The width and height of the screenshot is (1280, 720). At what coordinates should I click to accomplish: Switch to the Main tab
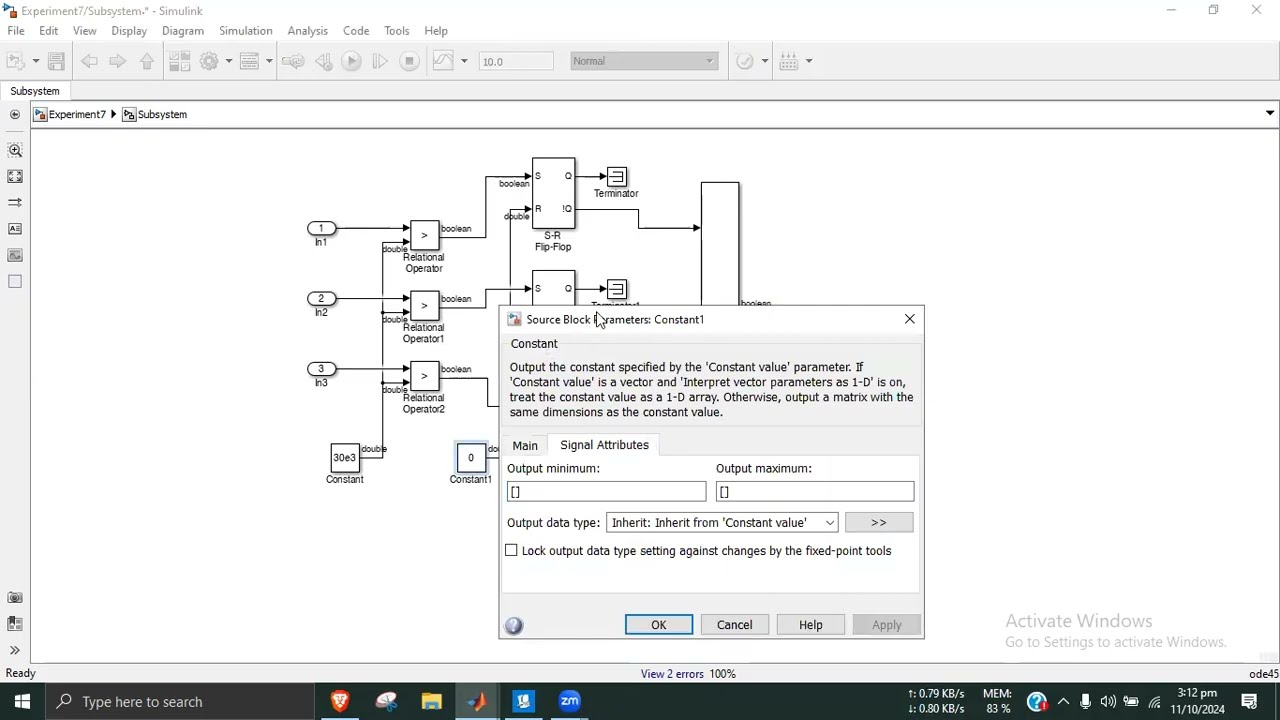coord(525,446)
